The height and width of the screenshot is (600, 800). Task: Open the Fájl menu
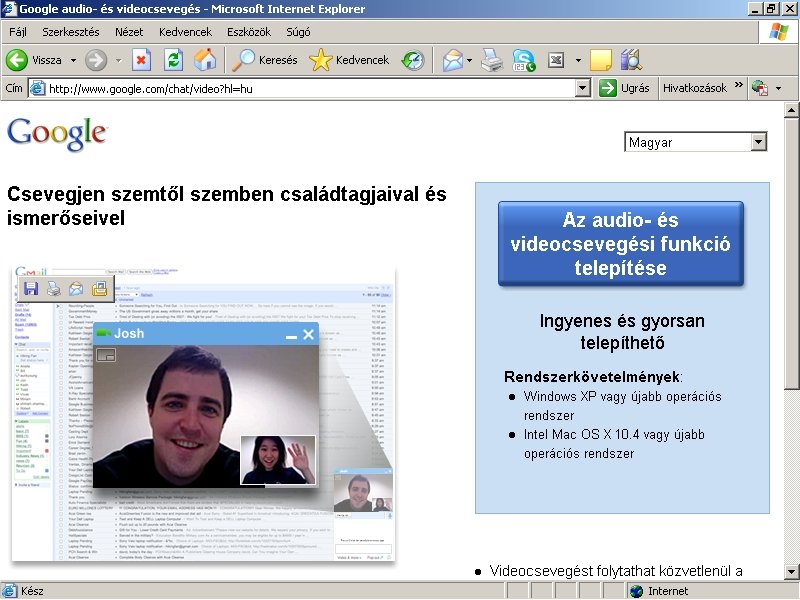[x=17, y=32]
